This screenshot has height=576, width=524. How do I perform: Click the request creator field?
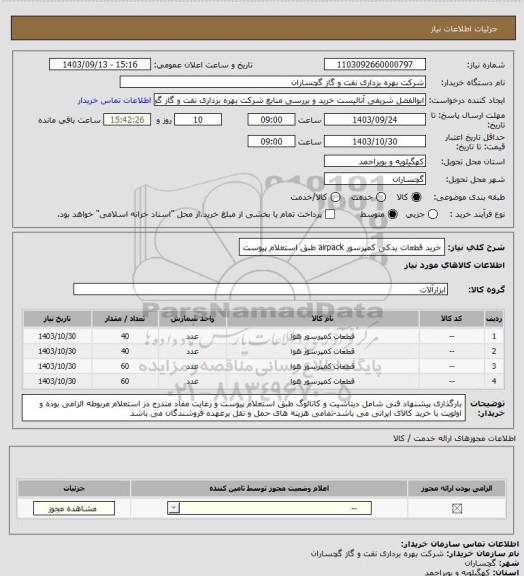pyautogui.click(x=290, y=100)
